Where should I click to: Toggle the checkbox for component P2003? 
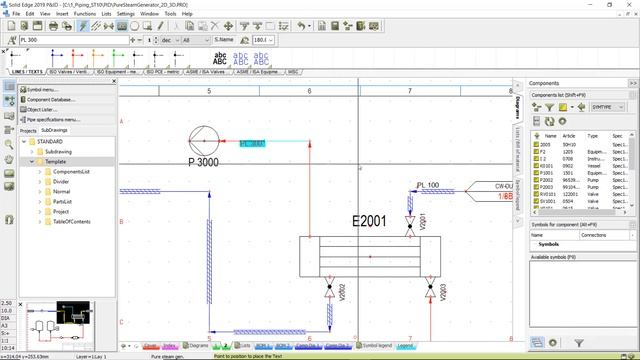point(536,187)
